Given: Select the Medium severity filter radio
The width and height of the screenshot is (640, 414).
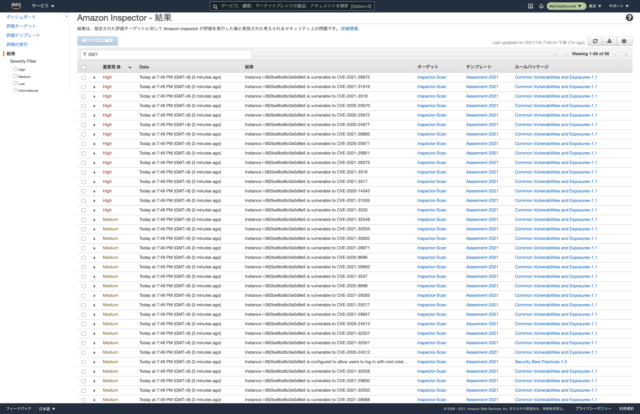Looking at the screenshot, I should [x=15, y=76].
